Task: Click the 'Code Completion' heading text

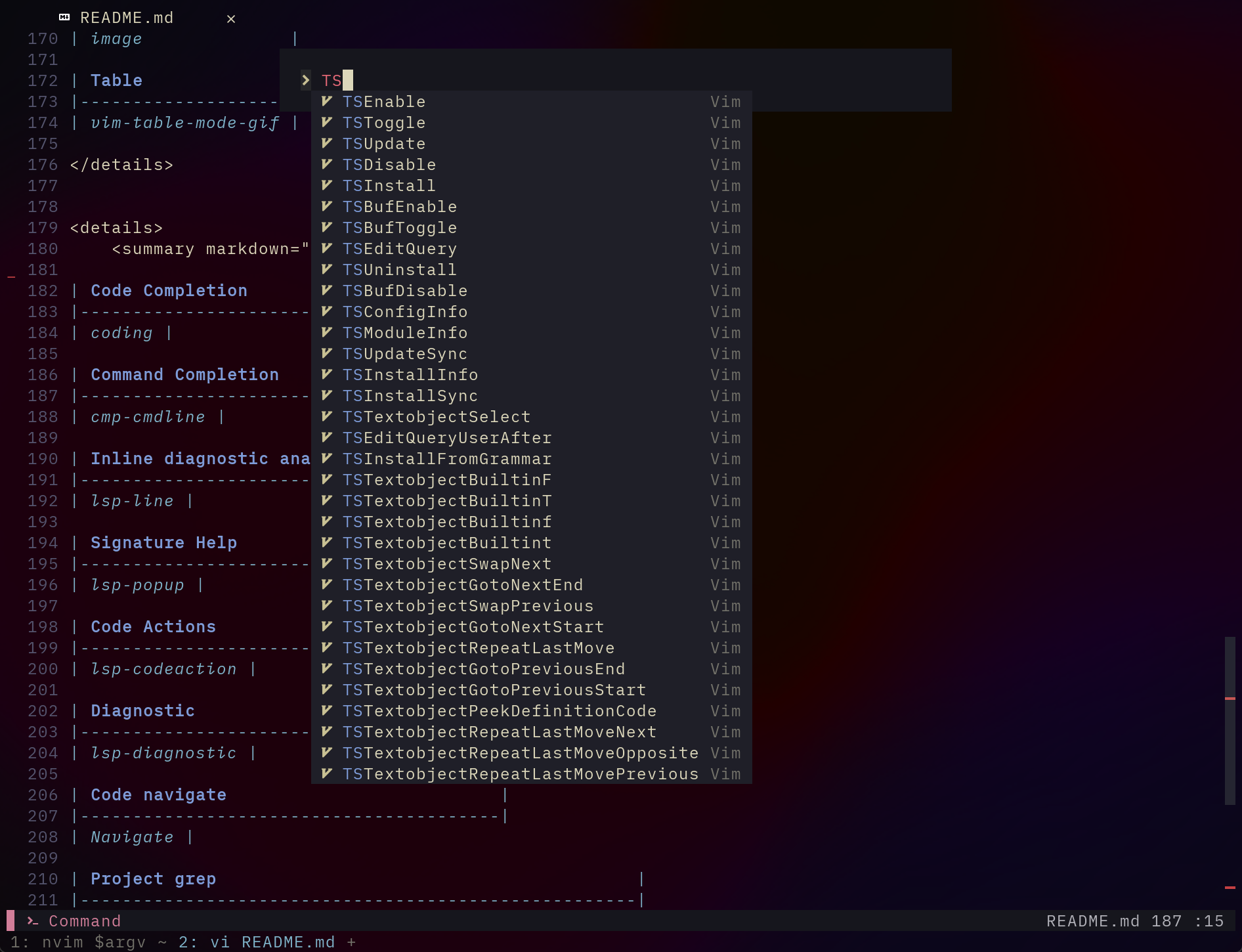Action: [169, 291]
